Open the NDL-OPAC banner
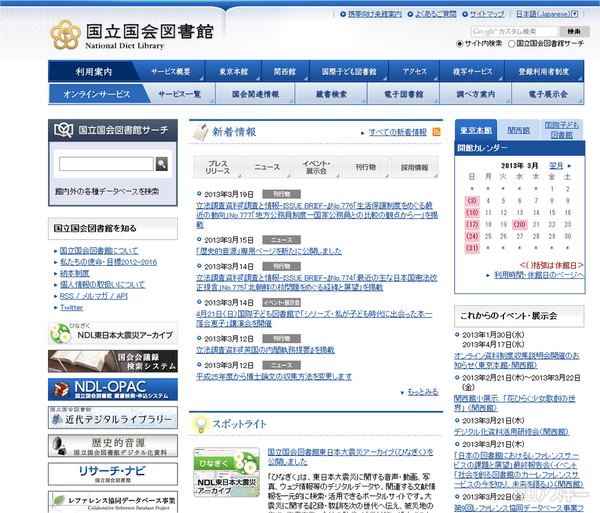The height and width of the screenshot is (513, 600). click(113, 389)
